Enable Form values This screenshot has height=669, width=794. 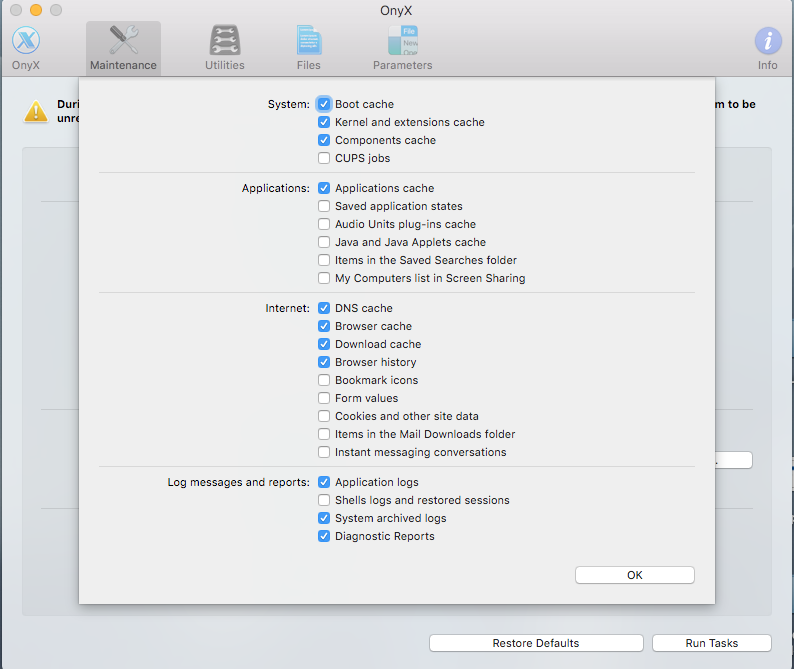point(324,398)
